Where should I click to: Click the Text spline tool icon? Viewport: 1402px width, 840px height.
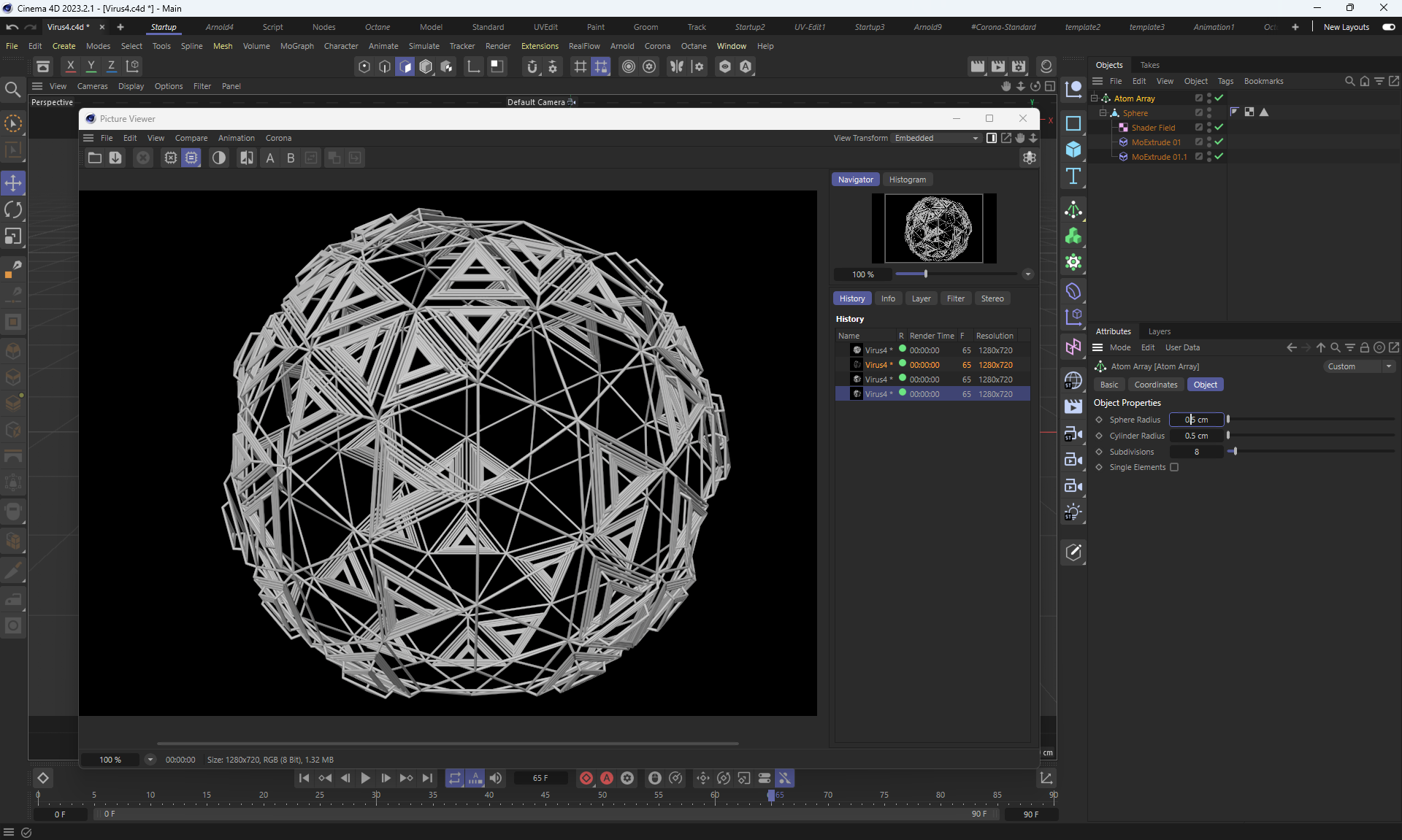pyautogui.click(x=1073, y=176)
